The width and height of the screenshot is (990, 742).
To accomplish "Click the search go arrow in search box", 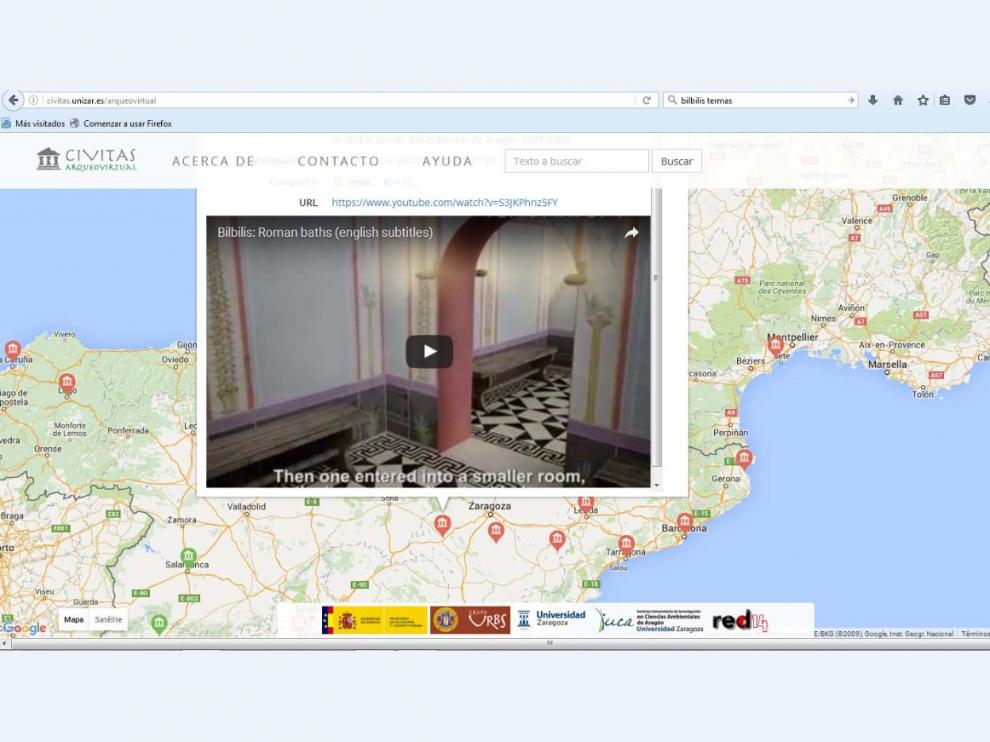I will [x=850, y=100].
